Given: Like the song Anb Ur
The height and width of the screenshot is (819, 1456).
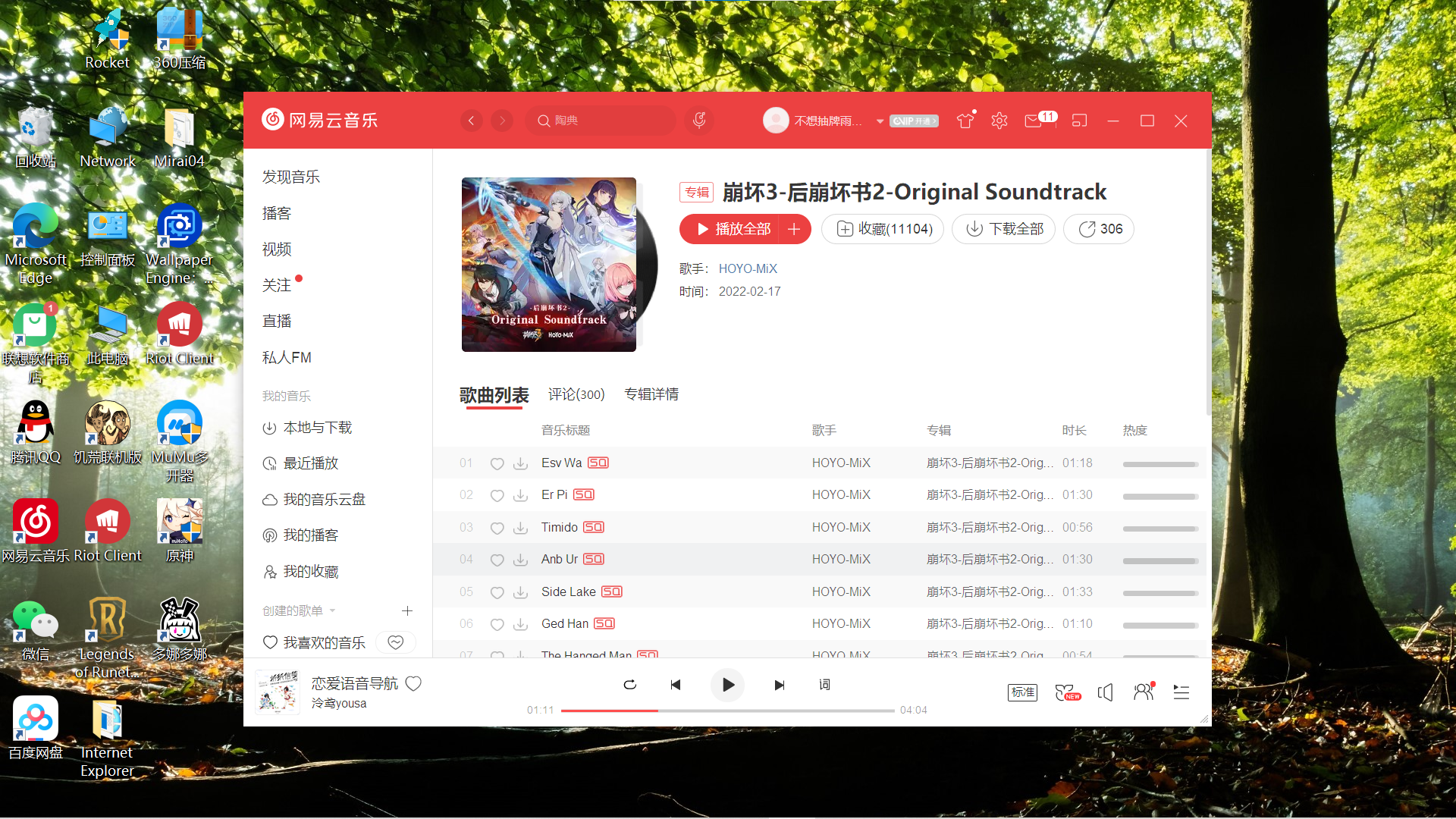Looking at the screenshot, I should click(x=497, y=560).
